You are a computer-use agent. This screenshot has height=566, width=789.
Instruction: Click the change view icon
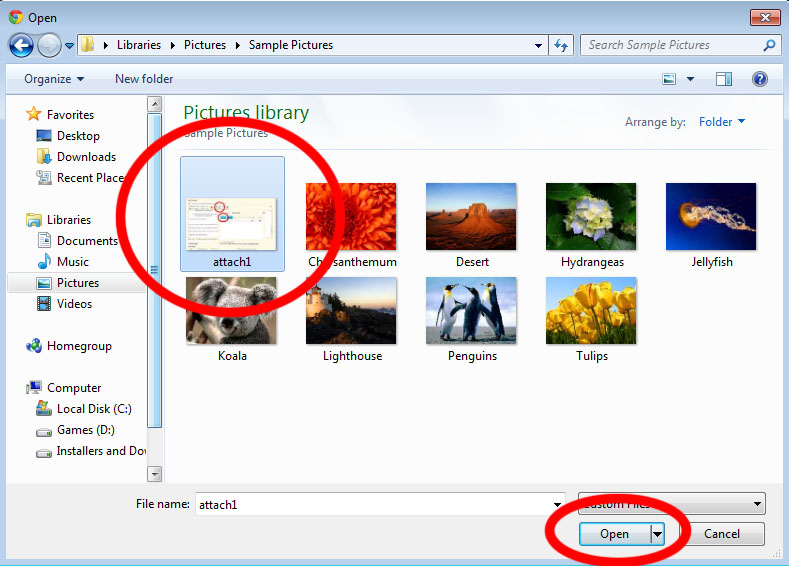(669, 79)
